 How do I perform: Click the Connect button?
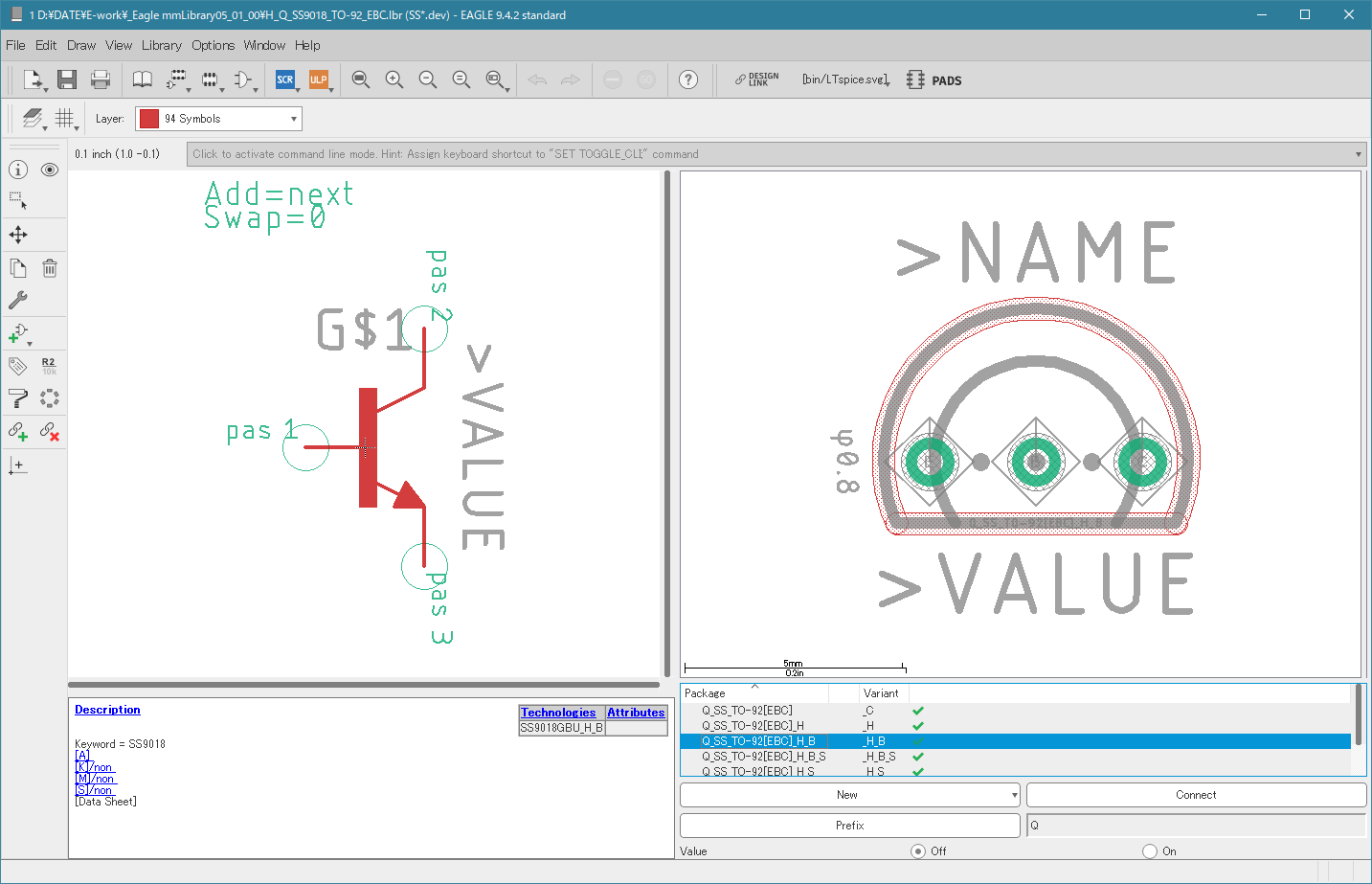pyautogui.click(x=1196, y=795)
